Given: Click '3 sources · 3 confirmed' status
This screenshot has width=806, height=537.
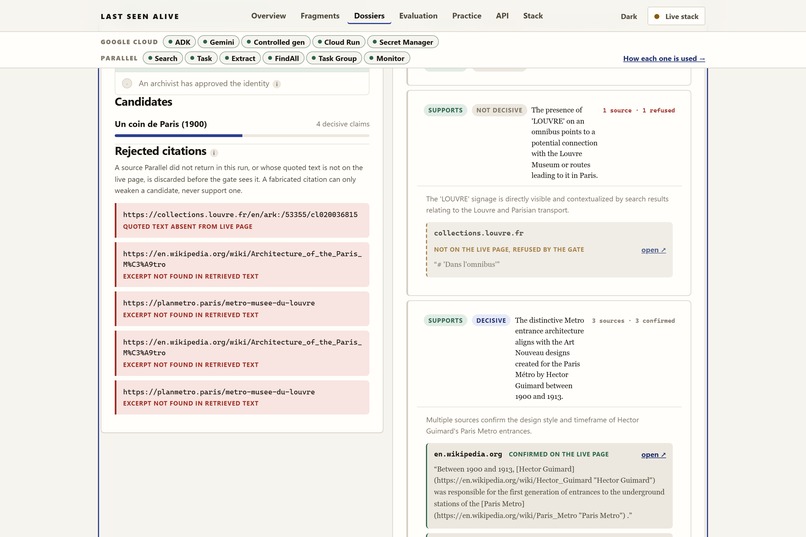Looking at the screenshot, I should (x=633, y=321).
